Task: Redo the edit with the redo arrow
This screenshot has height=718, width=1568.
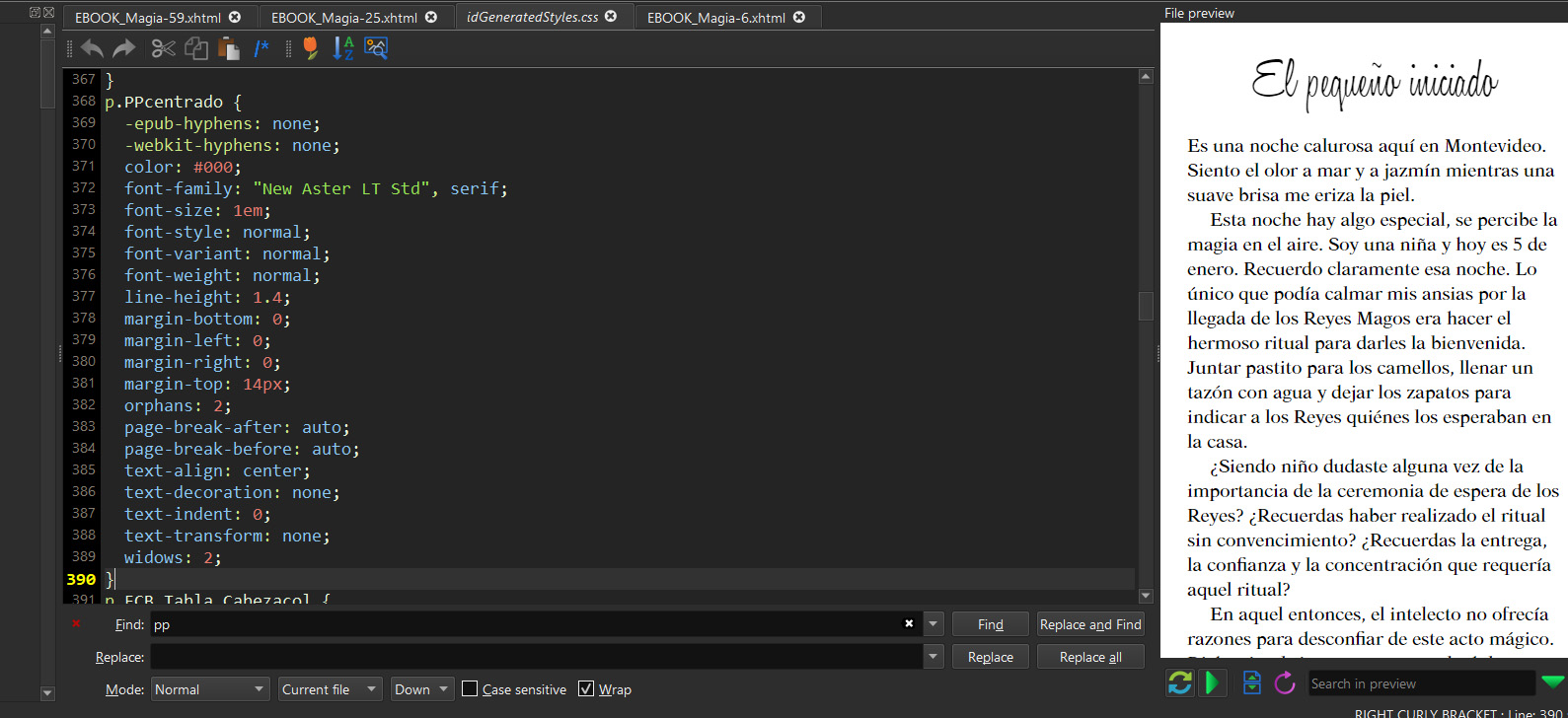Action: pos(124,48)
